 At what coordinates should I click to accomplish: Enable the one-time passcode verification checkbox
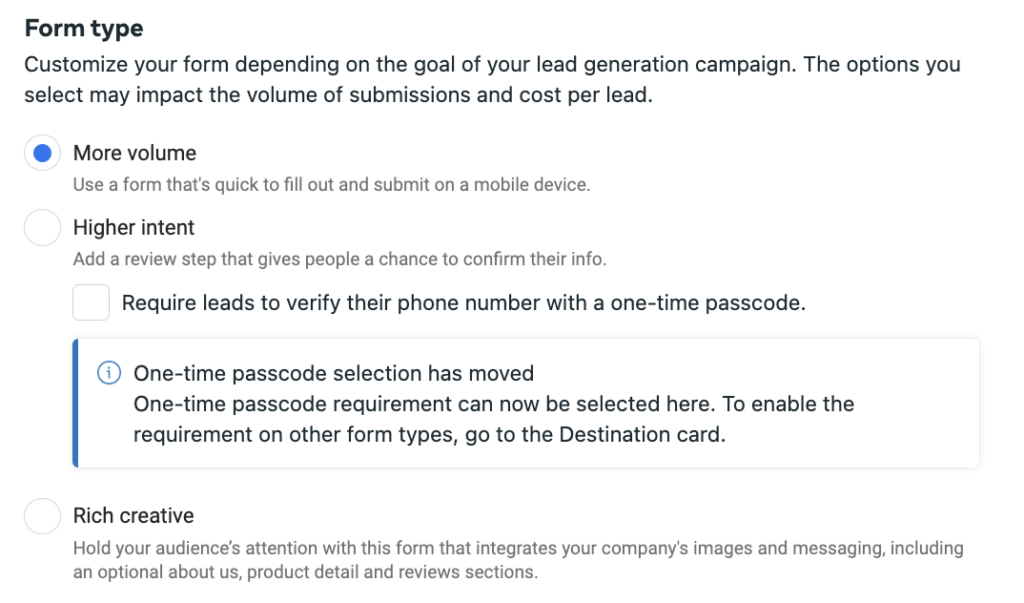pos(91,302)
